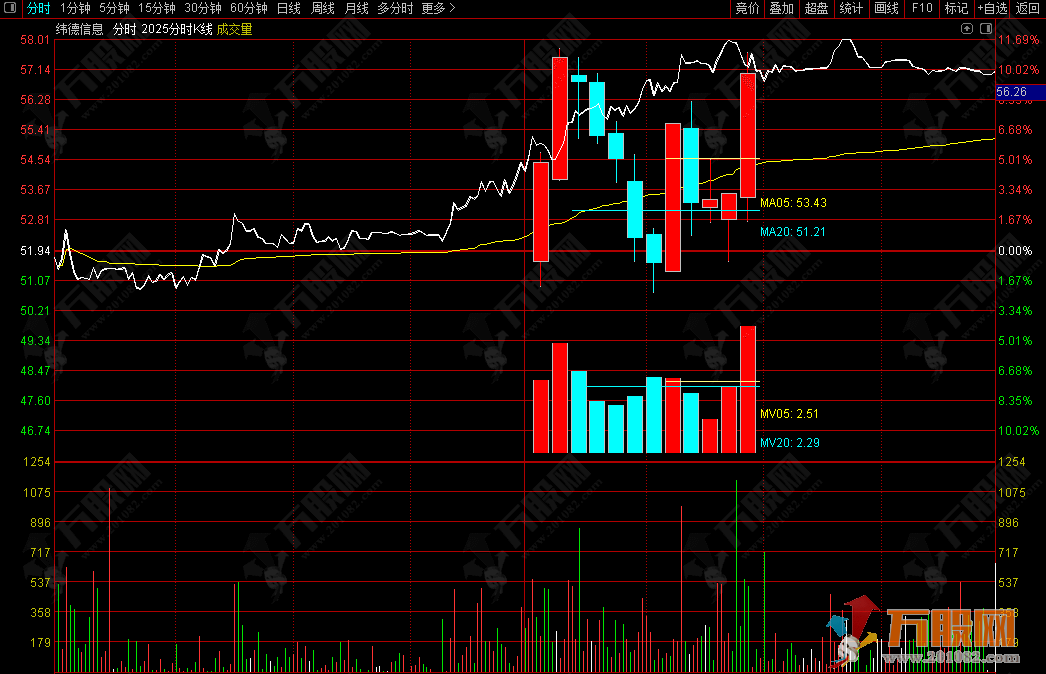The image size is (1046, 674).
Task: Click the MV20: 2.29 label
Action: point(790,442)
